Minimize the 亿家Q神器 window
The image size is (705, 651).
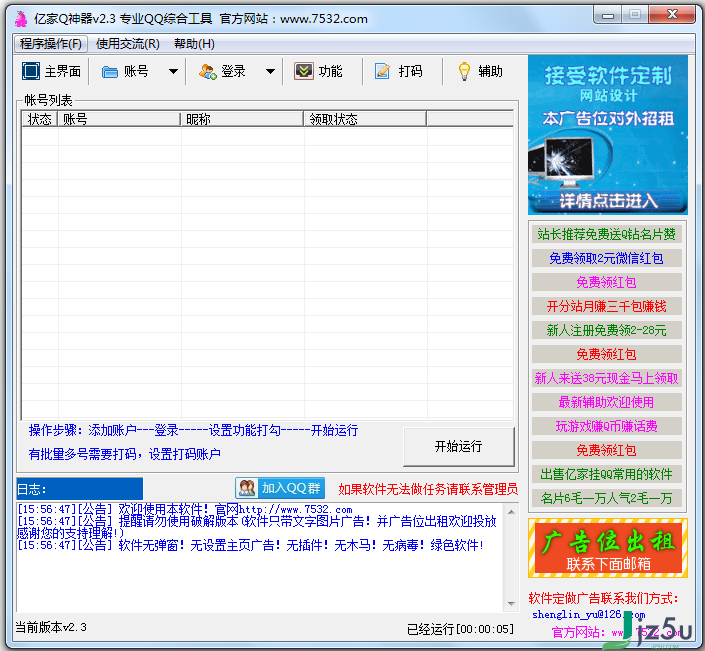pos(608,16)
